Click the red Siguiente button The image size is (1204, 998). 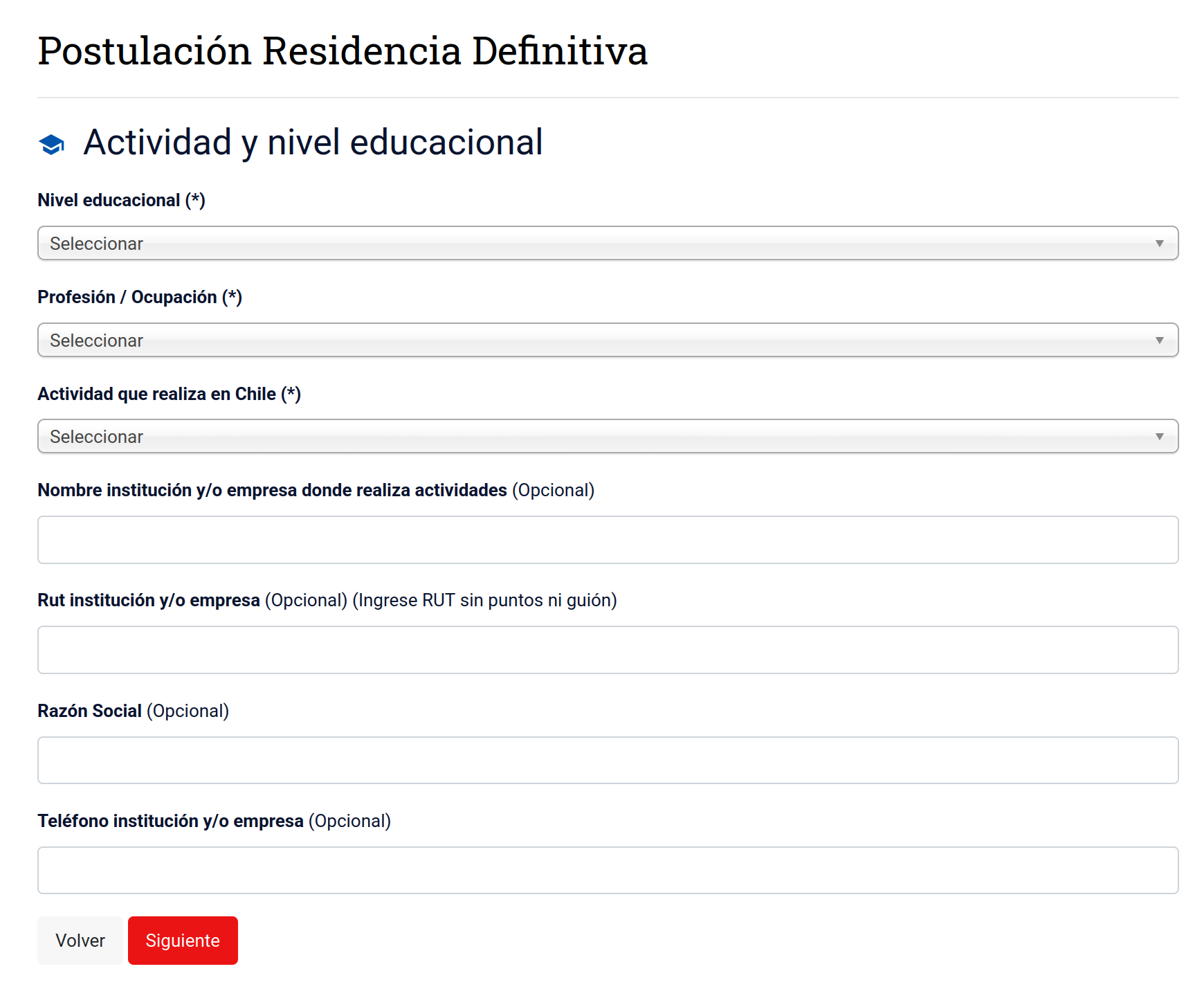pyautogui.click(x=183, y=941)
